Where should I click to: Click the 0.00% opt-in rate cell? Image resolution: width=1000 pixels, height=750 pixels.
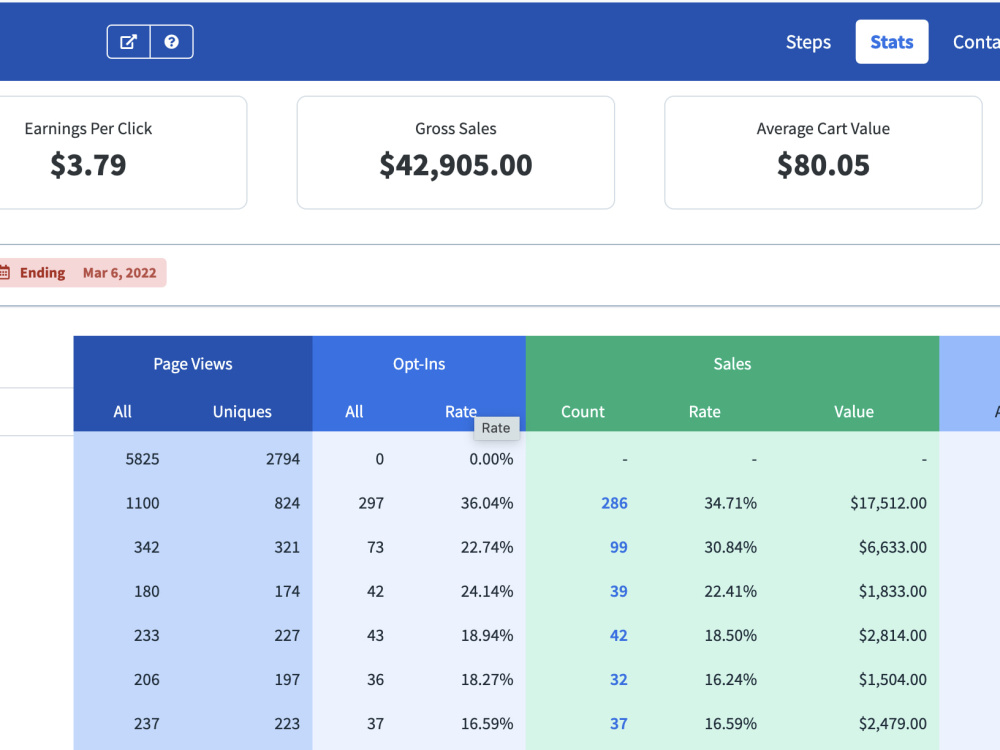(x=491, y=459)
